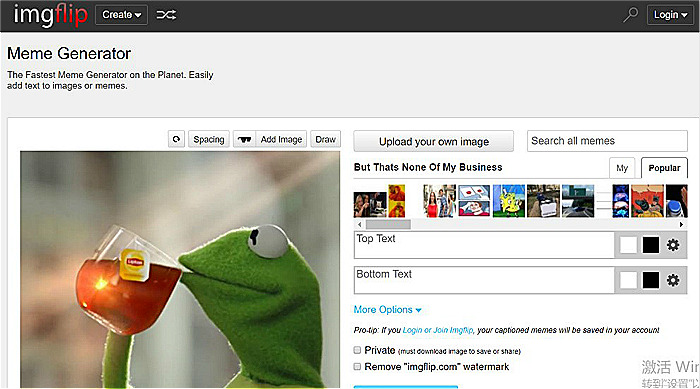Select the Drake Hotline Bling template thumbnail
The image size is (700, 389).
point(396,201)
